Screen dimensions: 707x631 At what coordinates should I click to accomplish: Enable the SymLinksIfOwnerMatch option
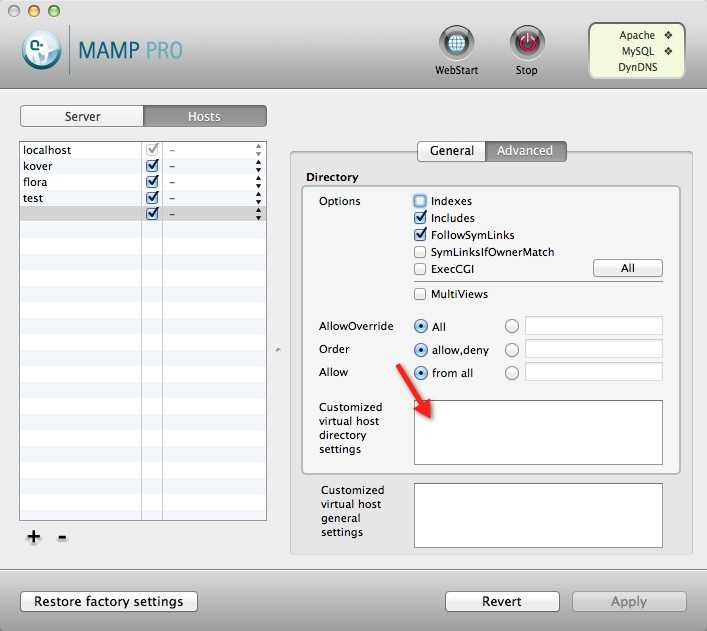point(420,252)
